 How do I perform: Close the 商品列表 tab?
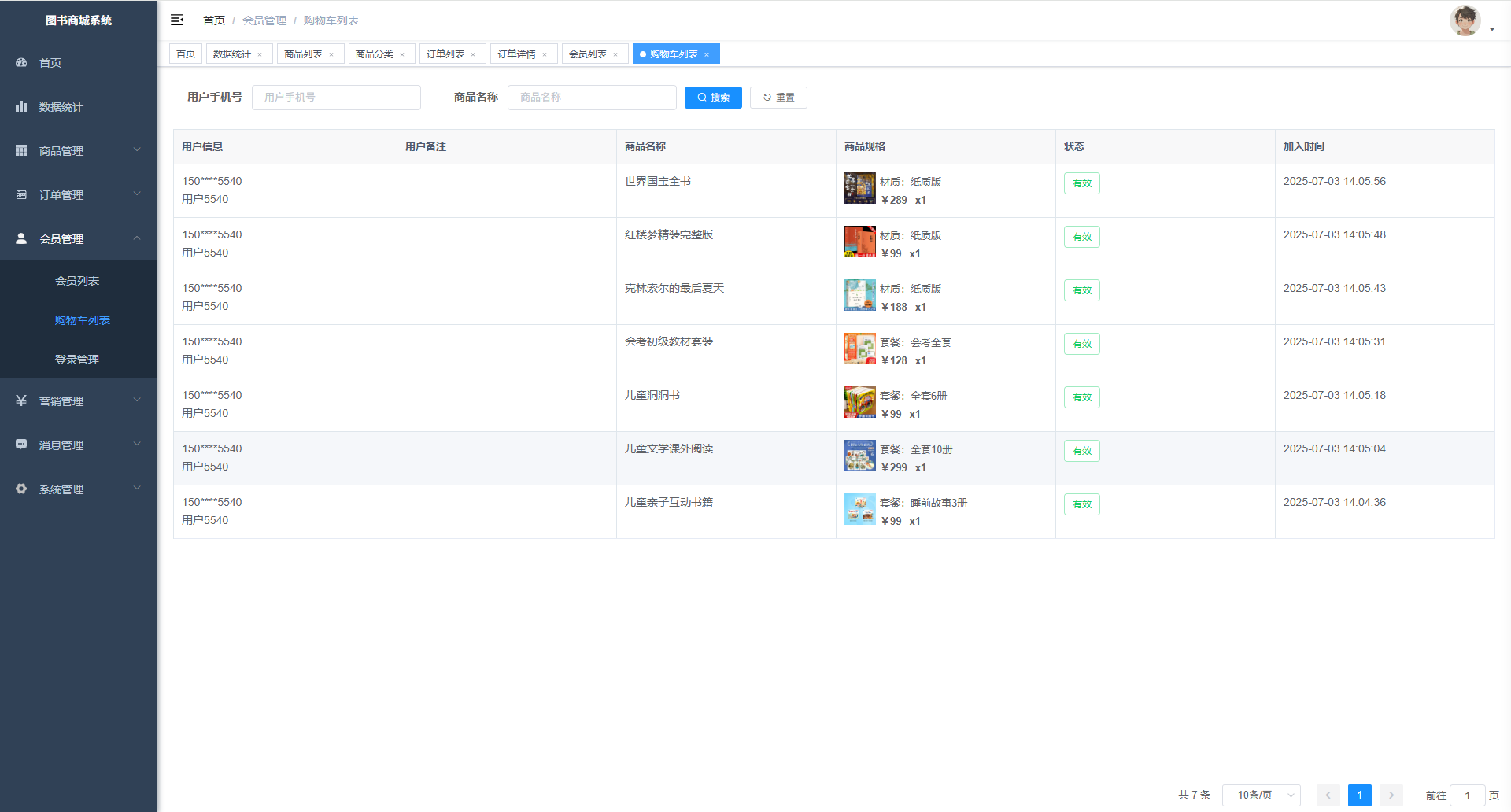point(331,54)
